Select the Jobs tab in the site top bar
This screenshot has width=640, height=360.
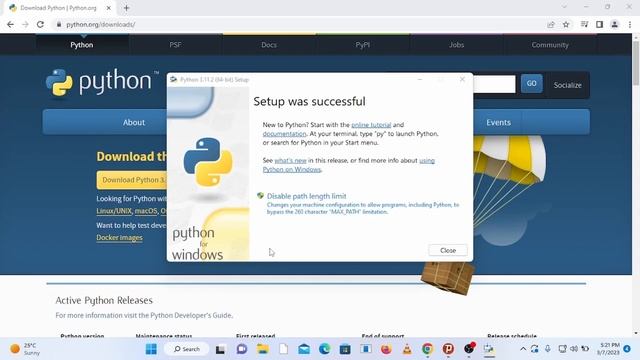[x=456, y=45]
